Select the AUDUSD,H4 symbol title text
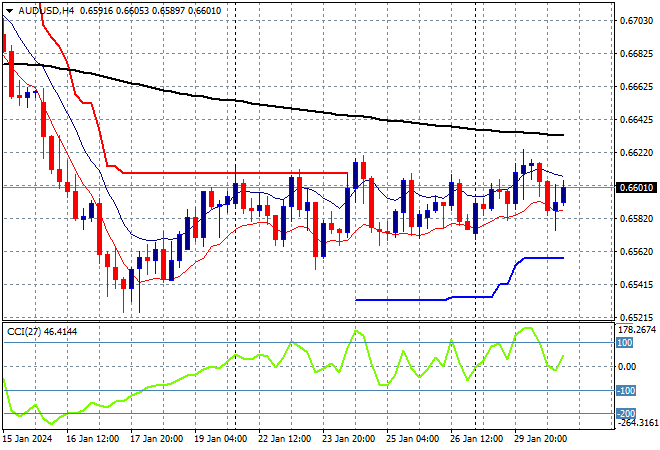This screenshot has width=660, height=450. pyautogui.click(x=46, y=11)
